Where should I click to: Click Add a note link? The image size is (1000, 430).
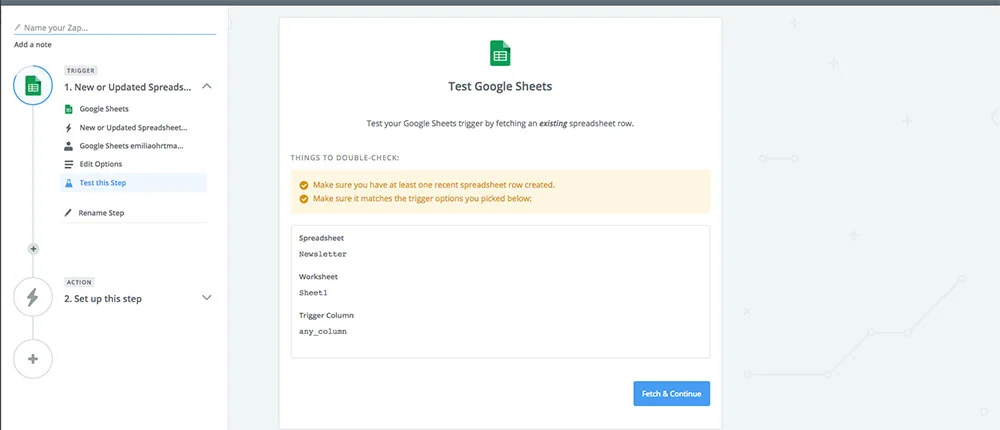33,45
